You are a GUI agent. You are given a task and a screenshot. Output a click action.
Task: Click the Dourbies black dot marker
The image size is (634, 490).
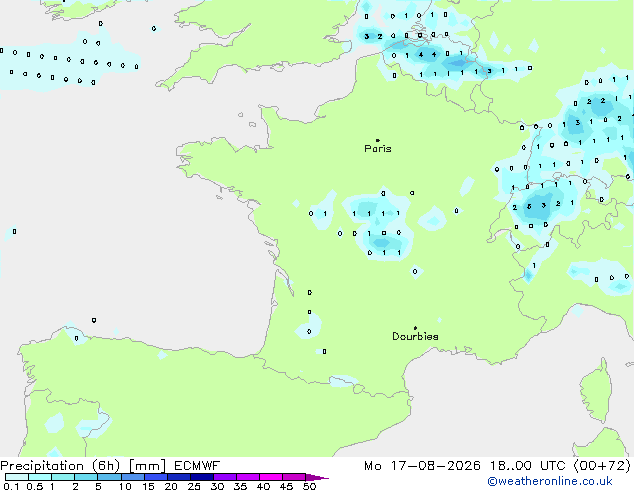[x=415, y=328]
